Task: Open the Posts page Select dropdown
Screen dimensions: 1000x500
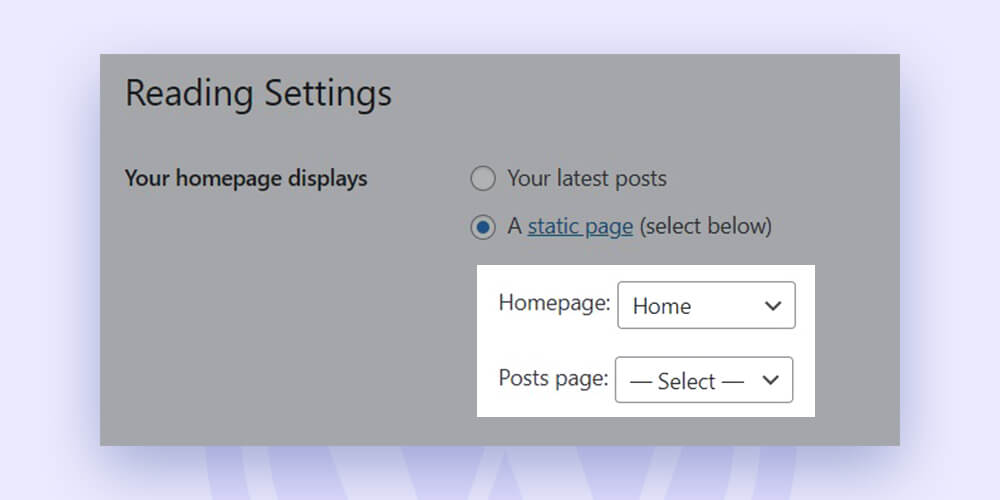Action: pyautogui.click(x=704, y=380)
